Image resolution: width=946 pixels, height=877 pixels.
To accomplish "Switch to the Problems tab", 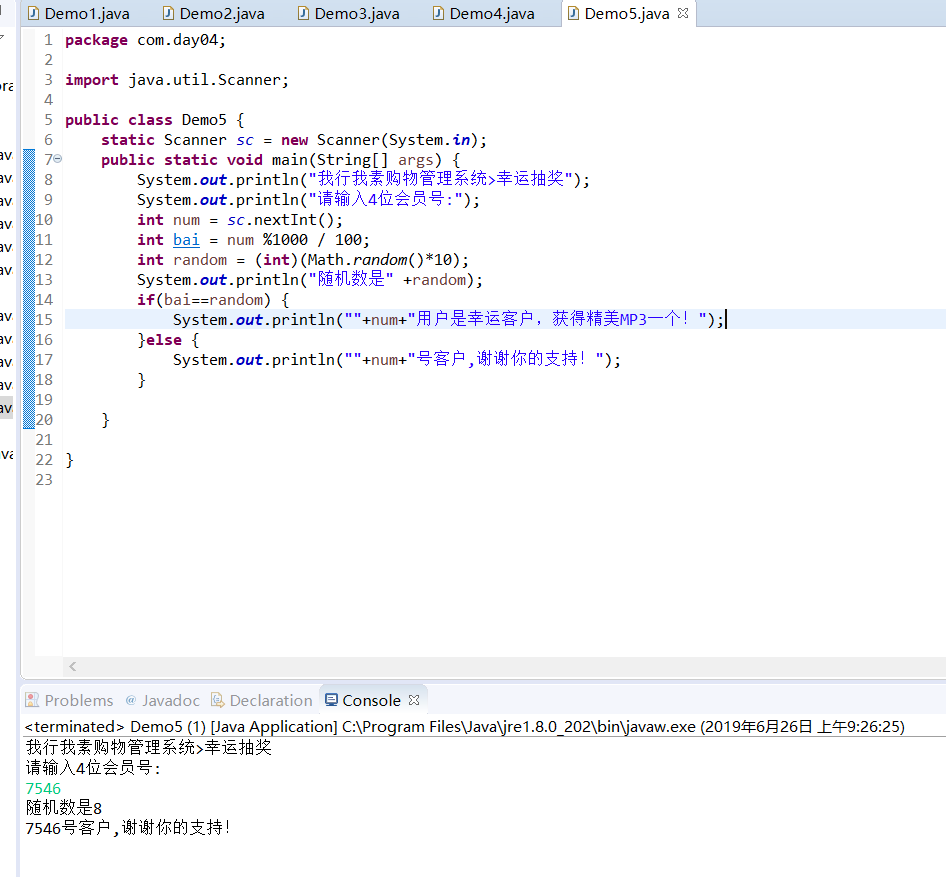I will [x=78, y=700].
